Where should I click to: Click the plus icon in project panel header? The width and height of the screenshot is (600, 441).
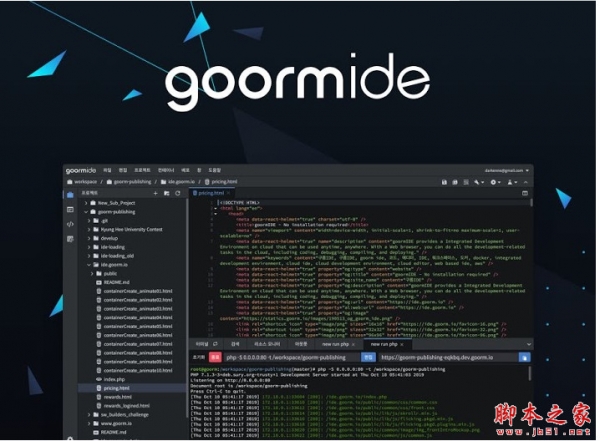pos(155,193)
